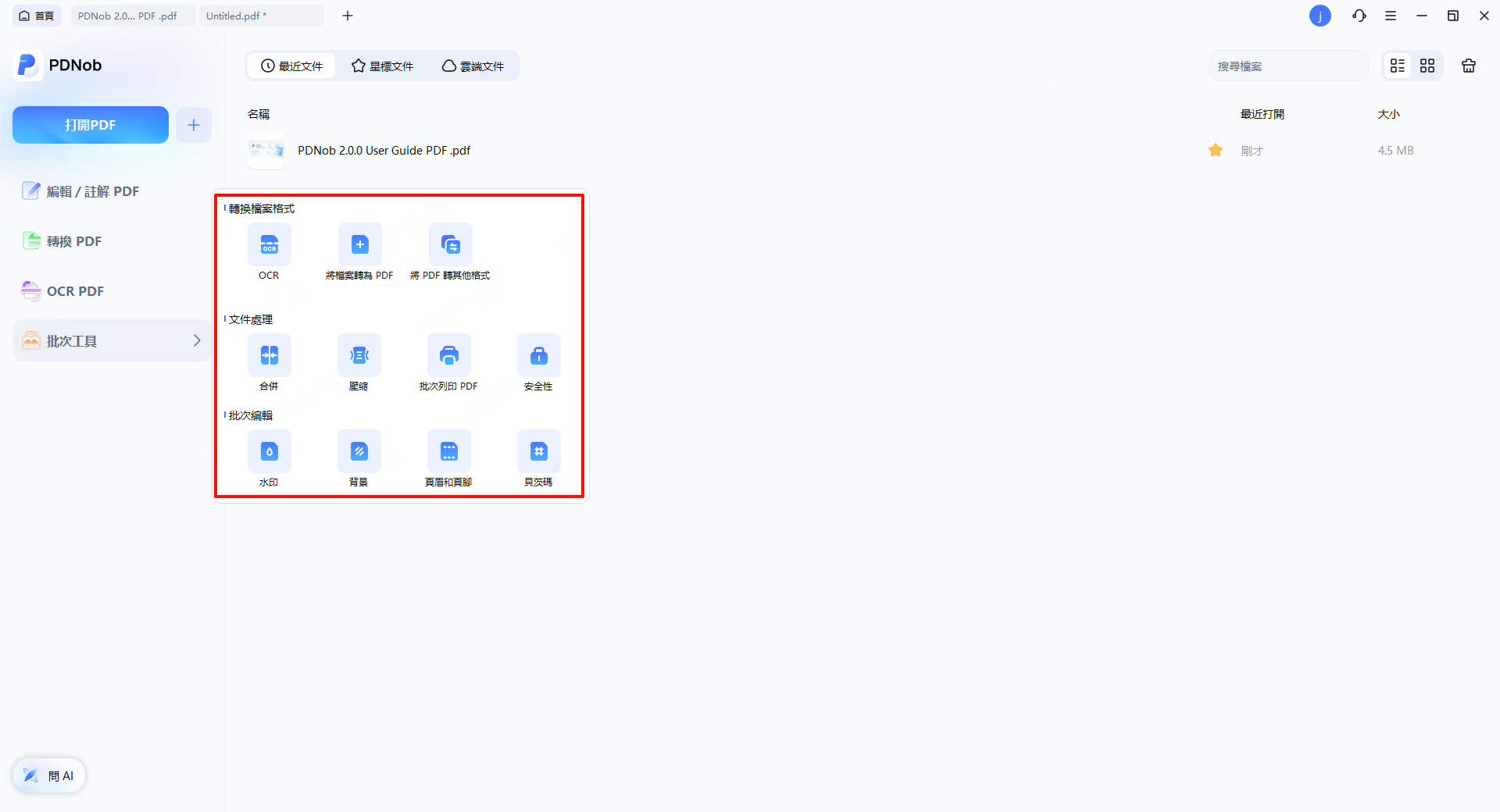Click the support headset icon
This screenshot has height=812, width=1500.
(1359, 16)
